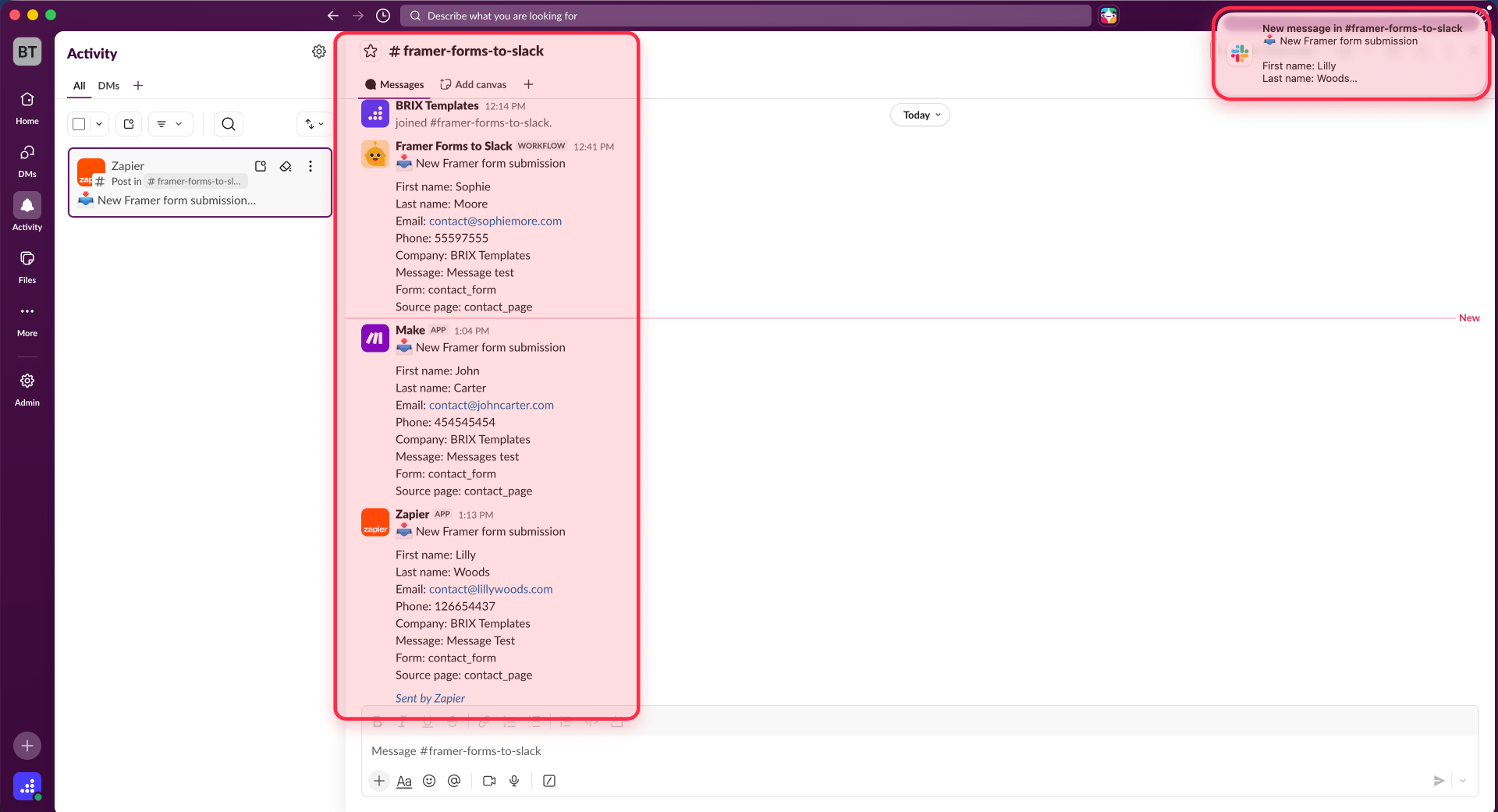The image size is (1498, 812).
Task: Expand the select-all checkbox dropdown arrow
Action: point(99,124)
